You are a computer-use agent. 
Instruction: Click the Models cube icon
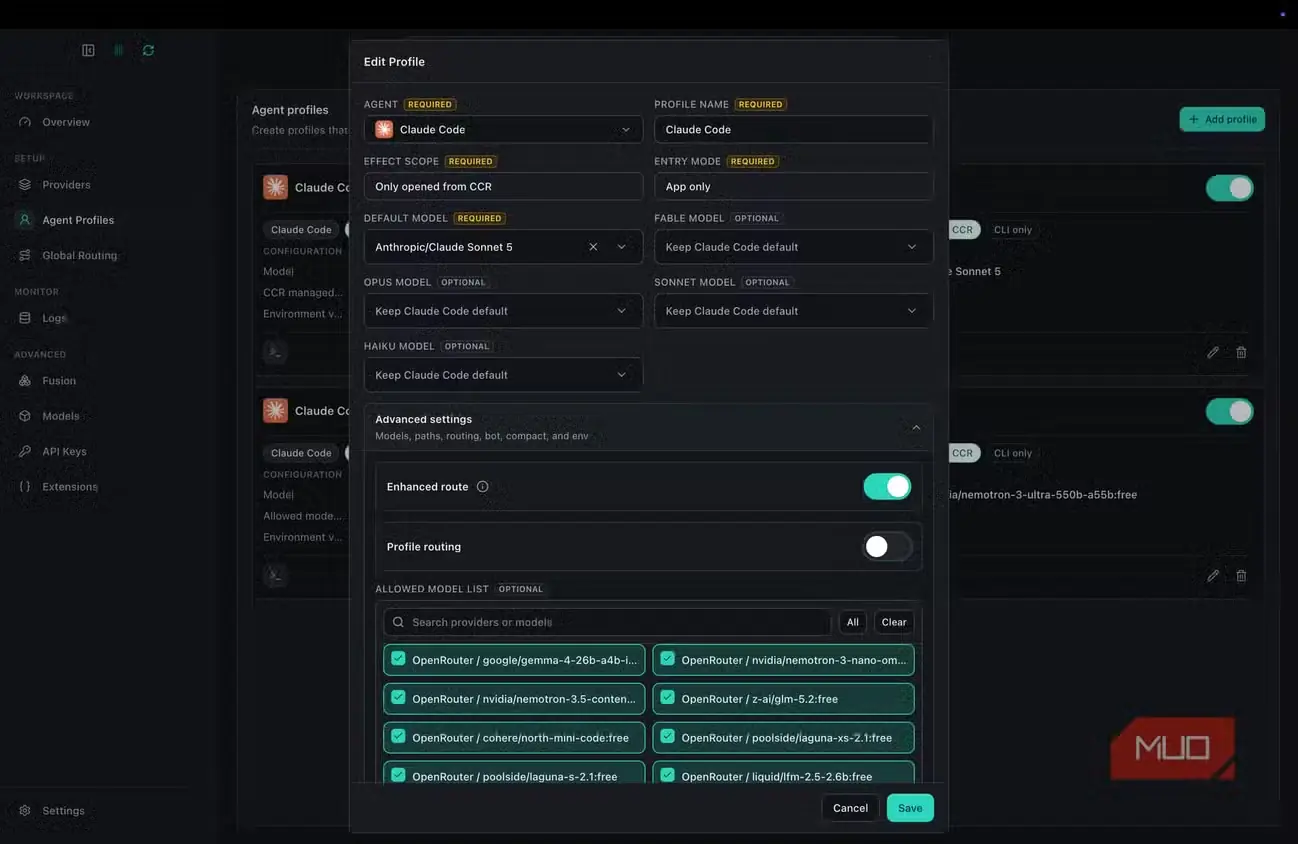pos(25,416)
